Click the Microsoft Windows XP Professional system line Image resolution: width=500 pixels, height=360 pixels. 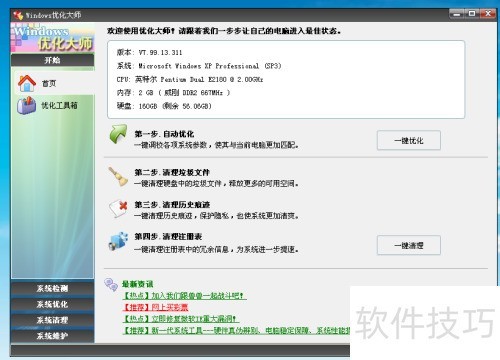tap(199, 66)
